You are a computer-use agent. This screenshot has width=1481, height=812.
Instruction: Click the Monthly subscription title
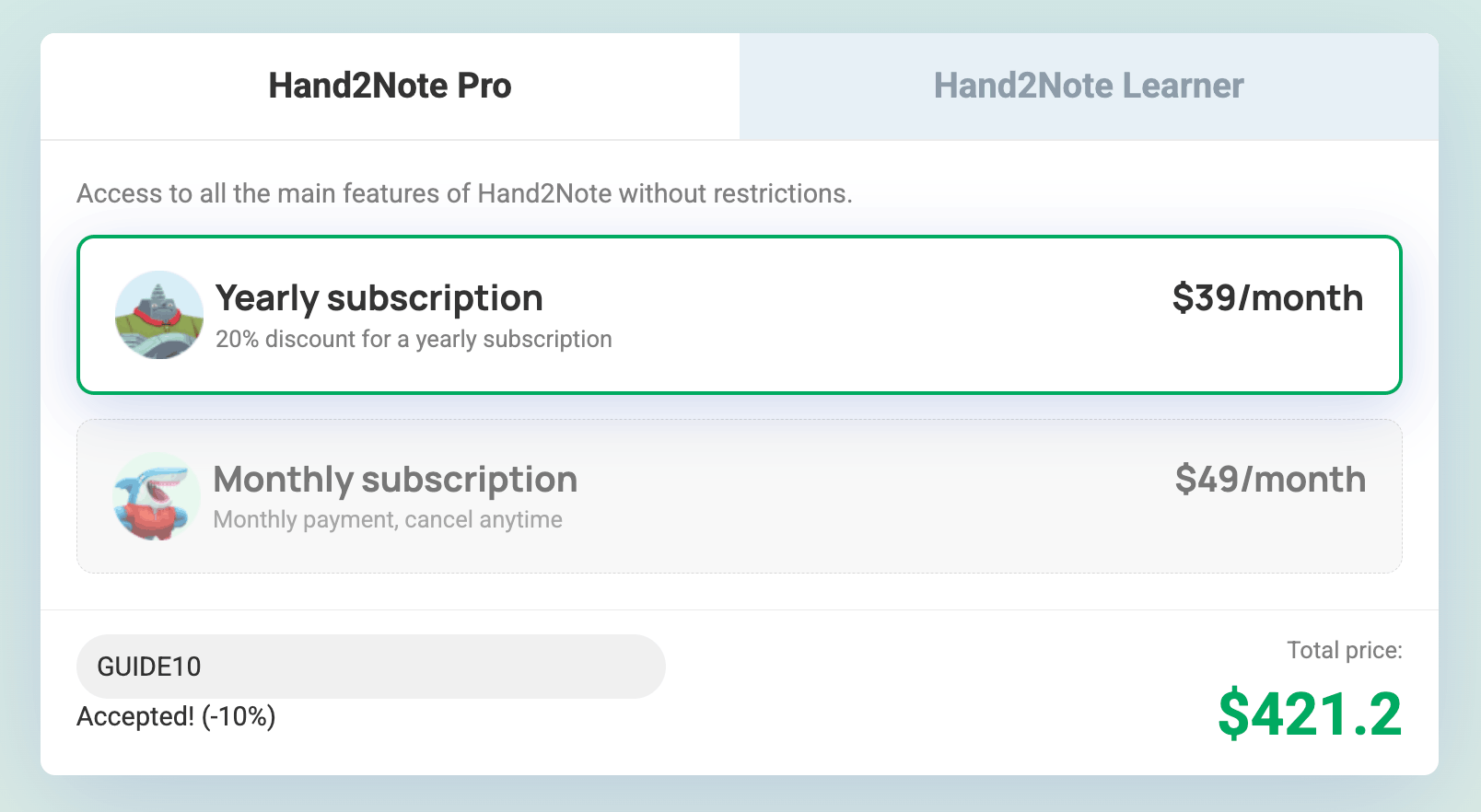pos(394,480)
